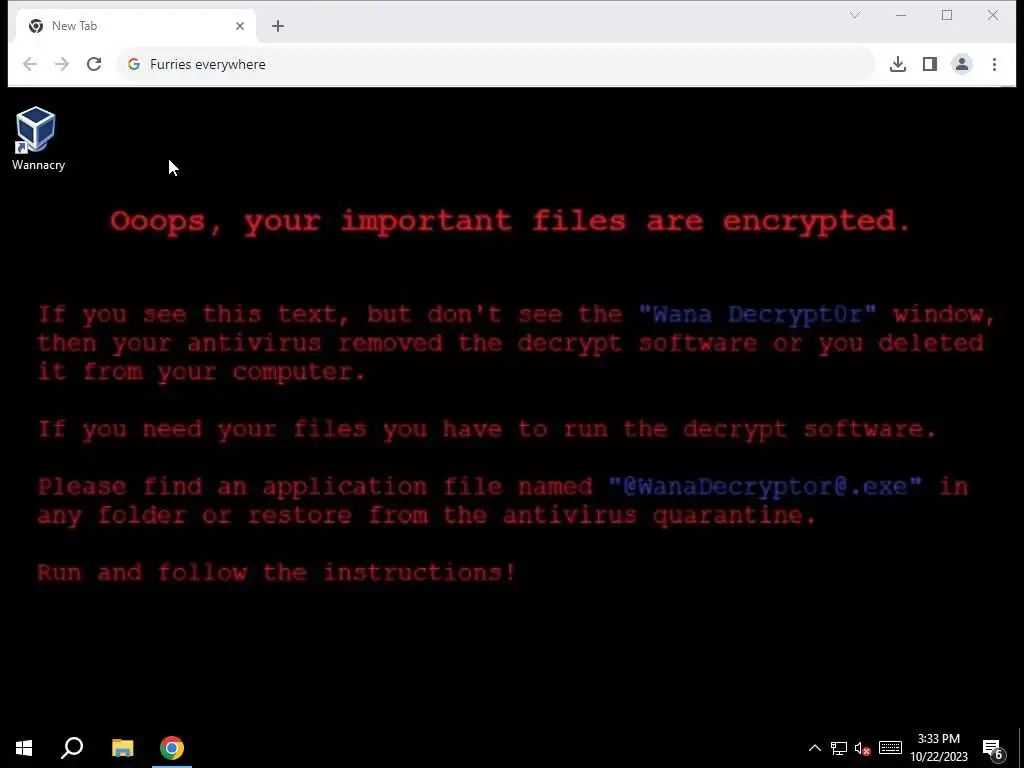Click the Chrome taskbar icon
Screen dimensions: 1024x768
[172, 748]
